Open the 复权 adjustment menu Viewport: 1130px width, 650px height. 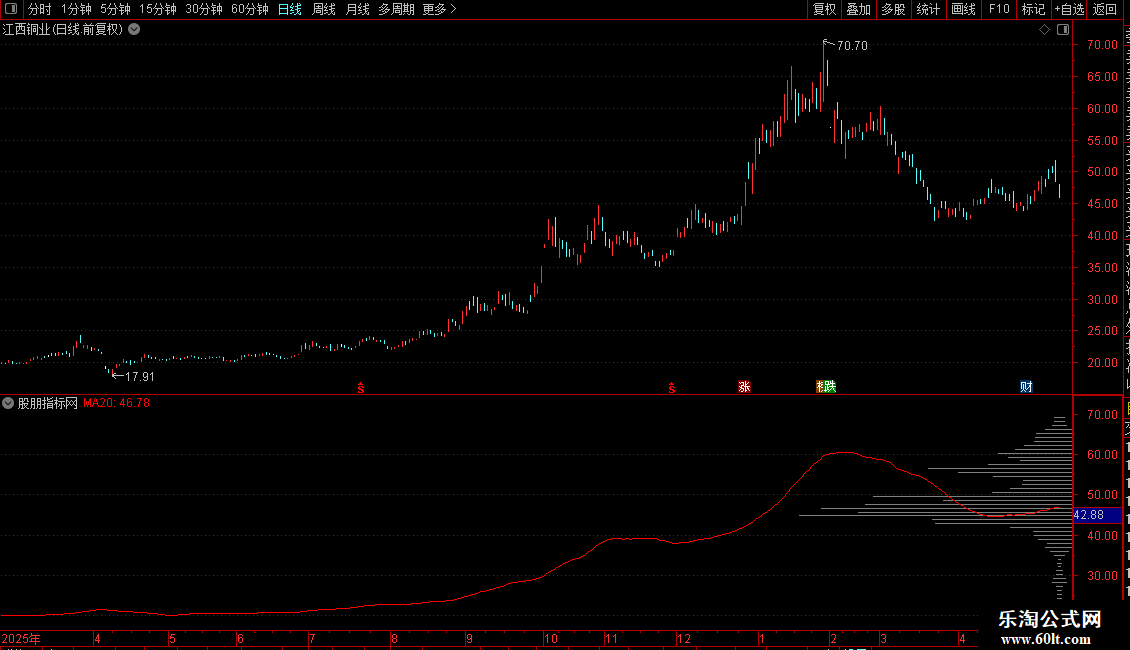824,9
